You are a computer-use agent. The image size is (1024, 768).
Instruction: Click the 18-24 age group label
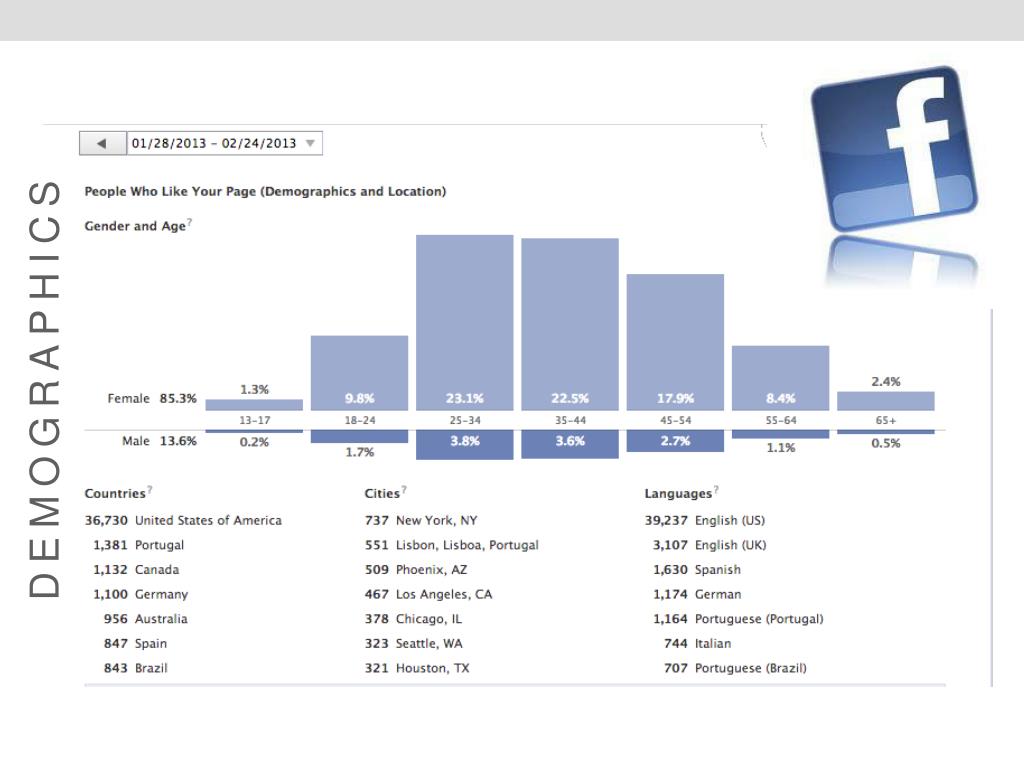point(360,421)
